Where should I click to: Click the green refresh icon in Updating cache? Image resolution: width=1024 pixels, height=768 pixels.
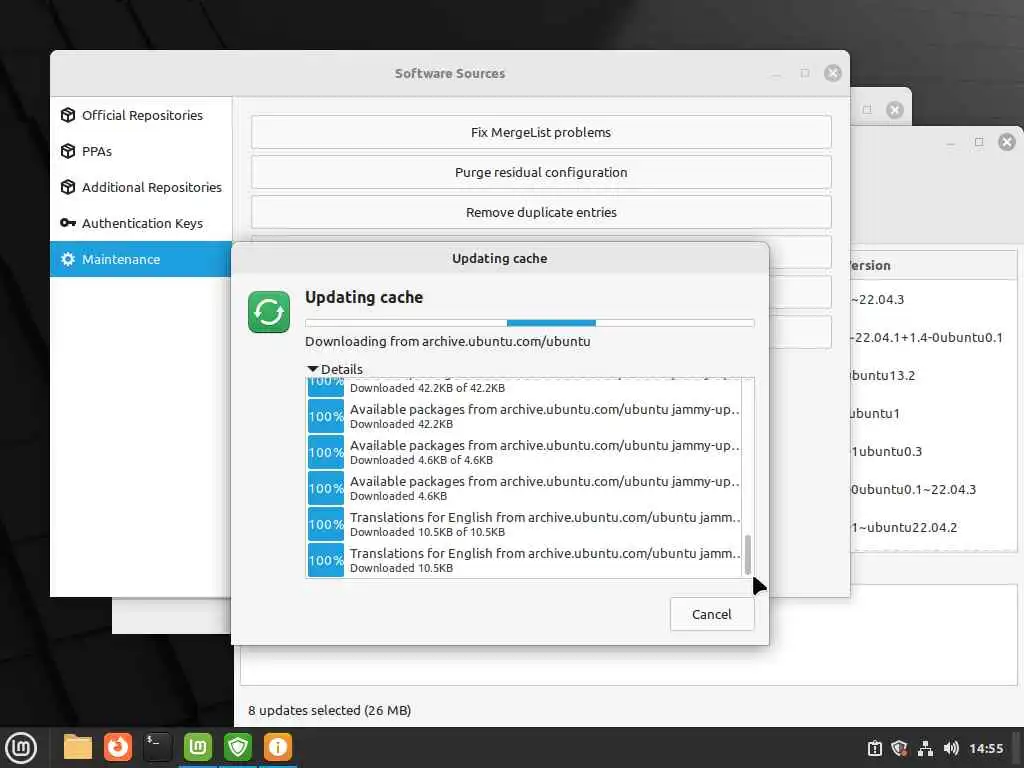click(x=269, y=312)
